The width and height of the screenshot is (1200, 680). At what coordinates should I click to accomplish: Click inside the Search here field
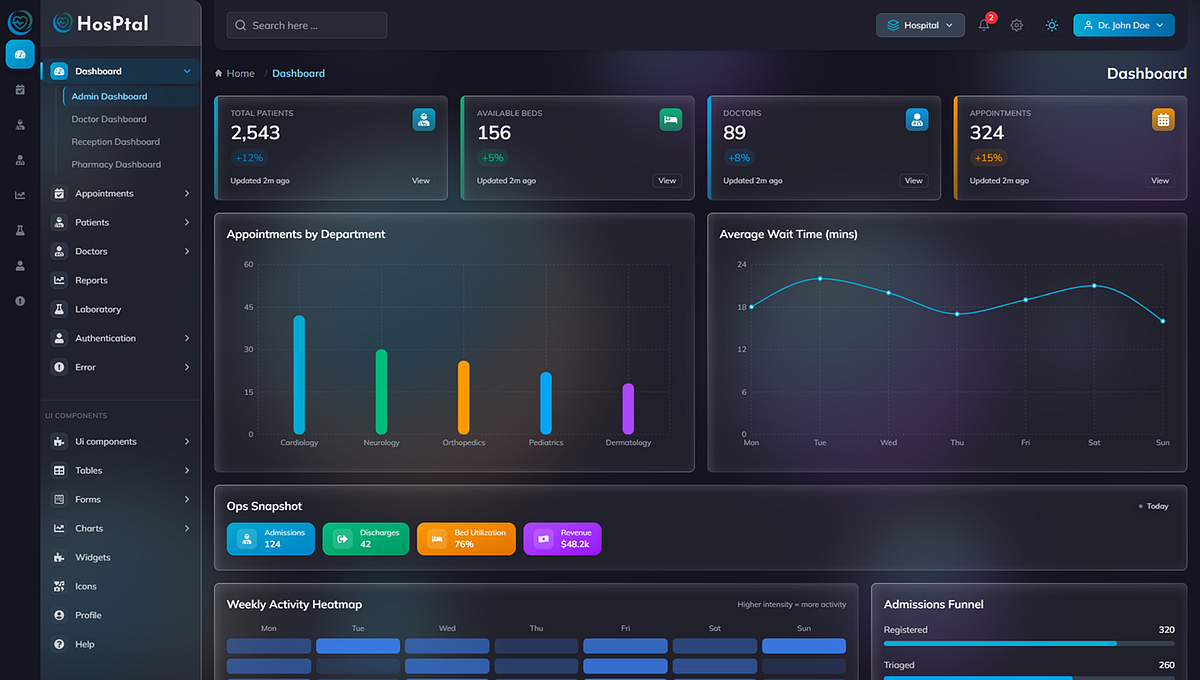(x=306, y=25)
